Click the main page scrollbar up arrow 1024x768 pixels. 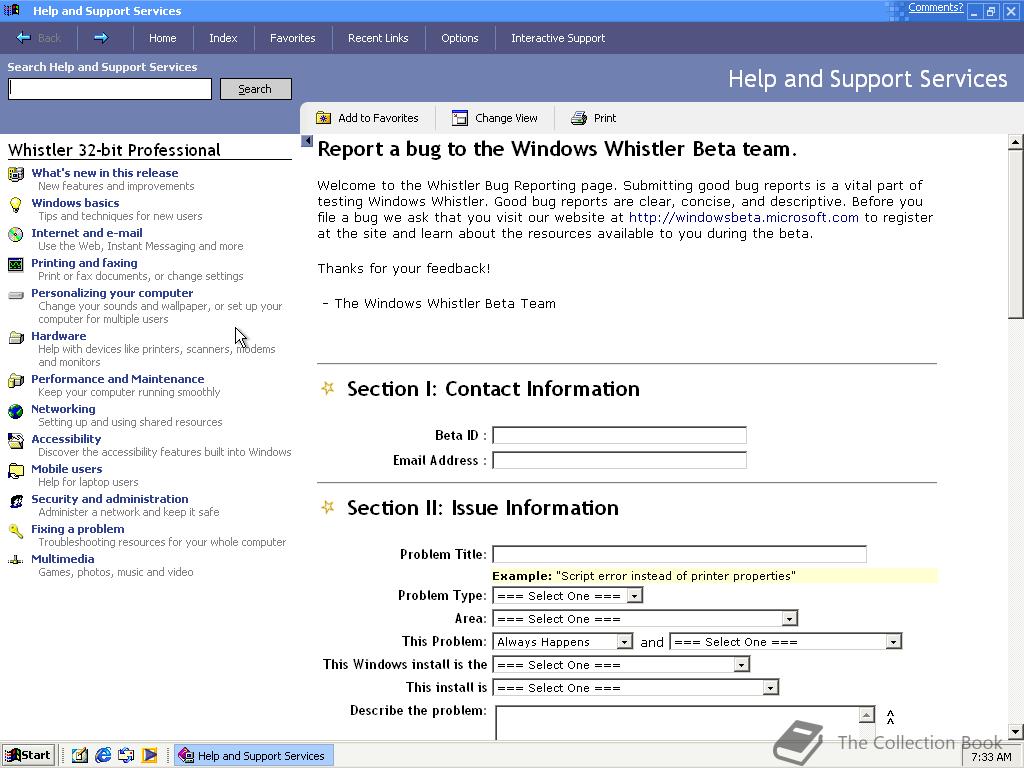[1016, 142]
